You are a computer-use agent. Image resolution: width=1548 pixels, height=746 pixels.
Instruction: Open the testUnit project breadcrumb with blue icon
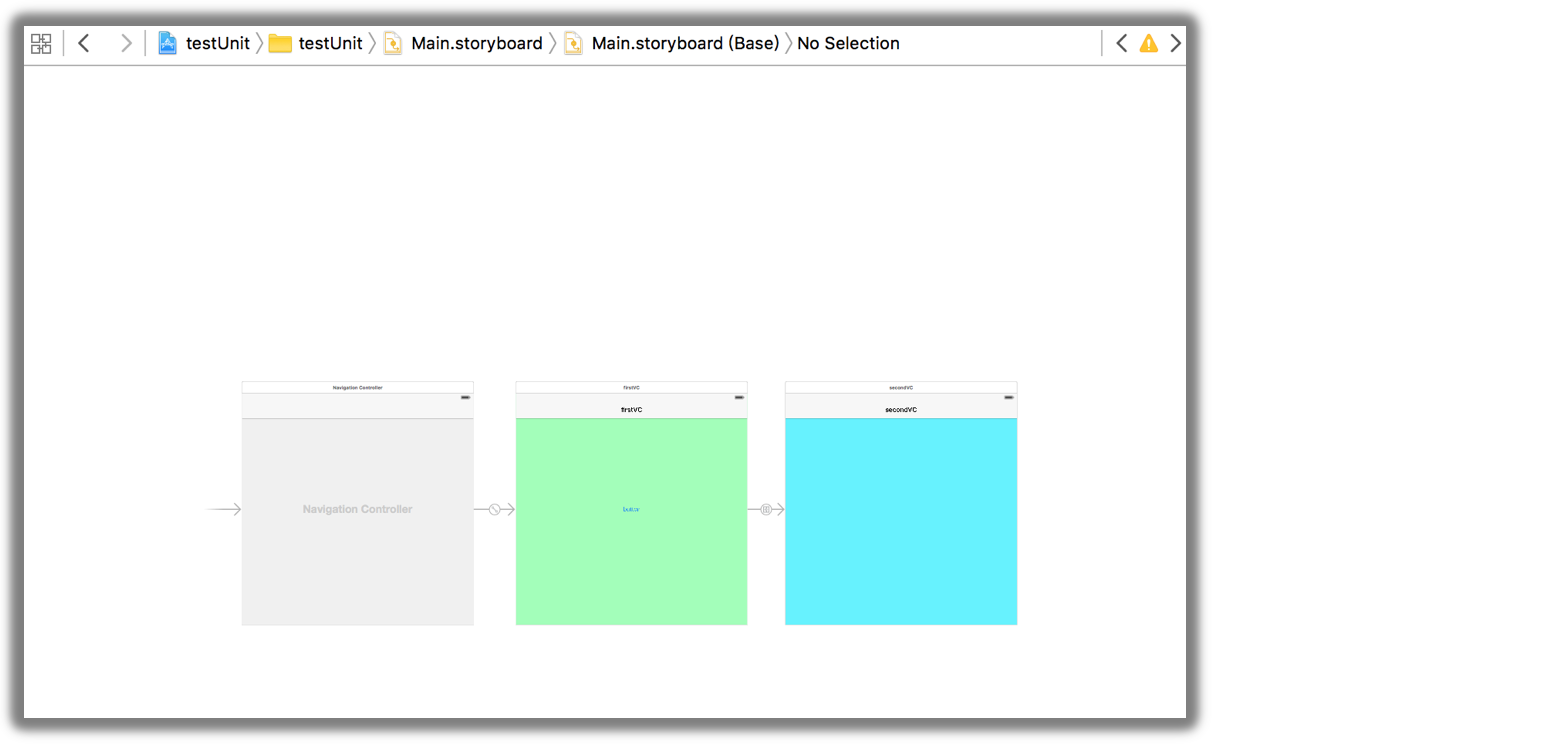coord(204,43)
